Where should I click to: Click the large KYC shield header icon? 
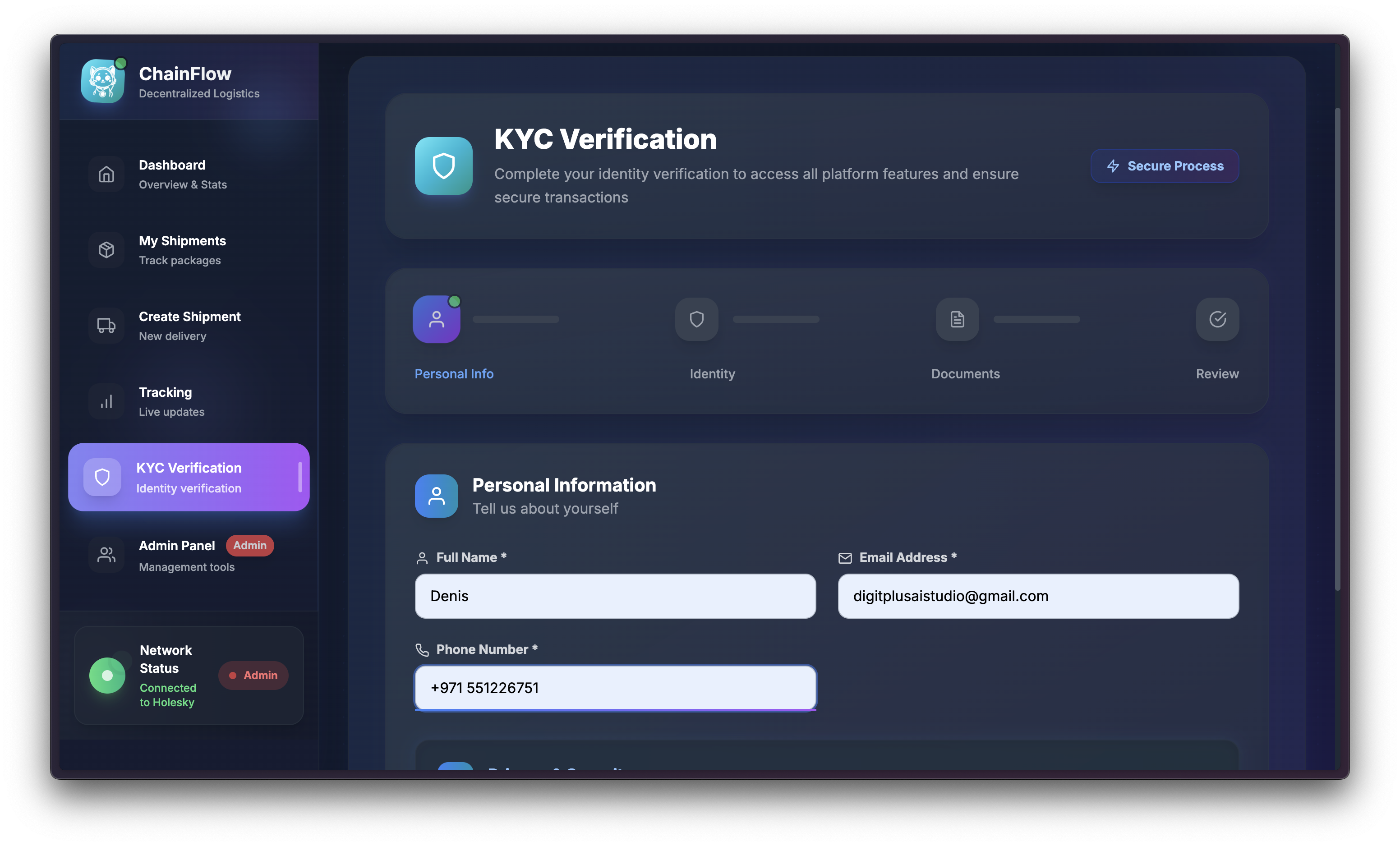point(444,166)
